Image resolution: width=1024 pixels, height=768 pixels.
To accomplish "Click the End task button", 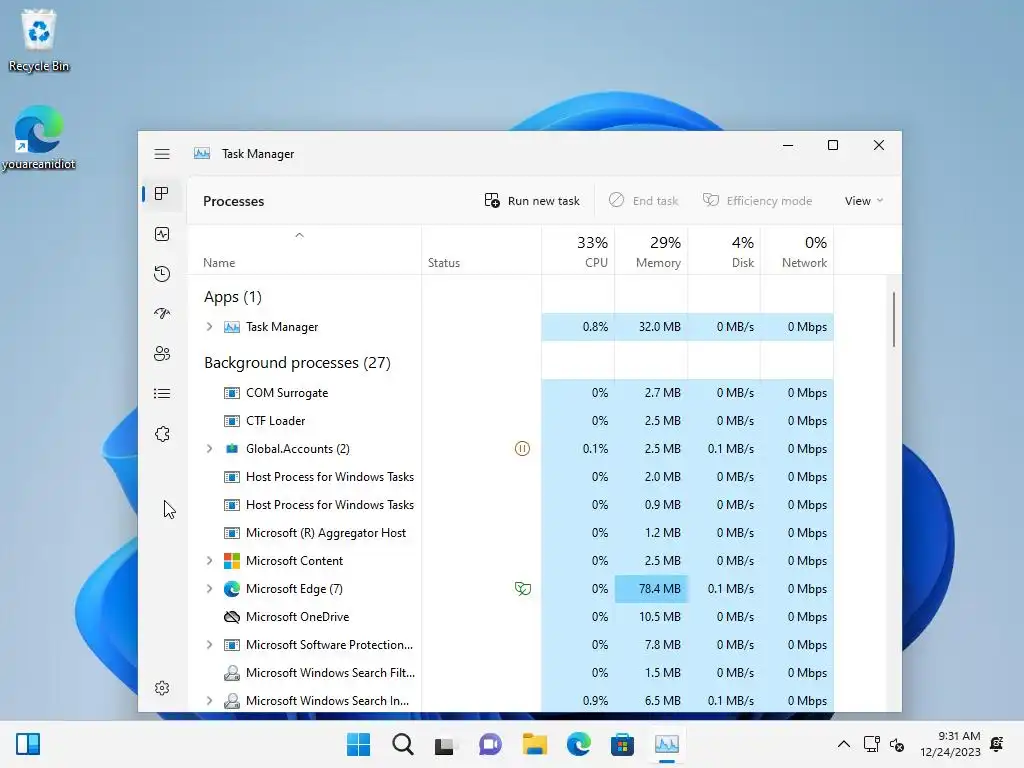I will click(x=643, y=201).
